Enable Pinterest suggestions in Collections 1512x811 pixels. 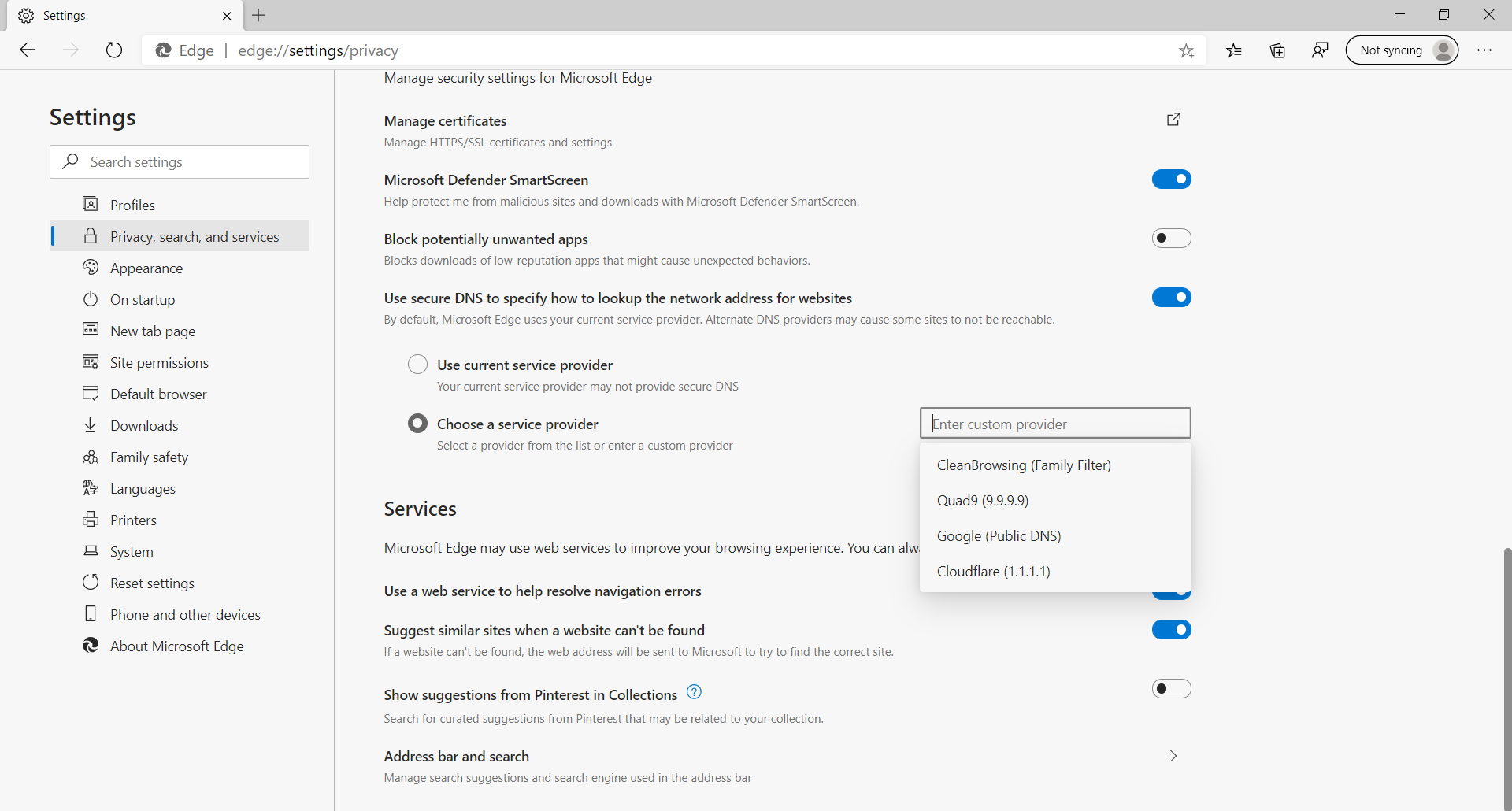click(1171, 689)
